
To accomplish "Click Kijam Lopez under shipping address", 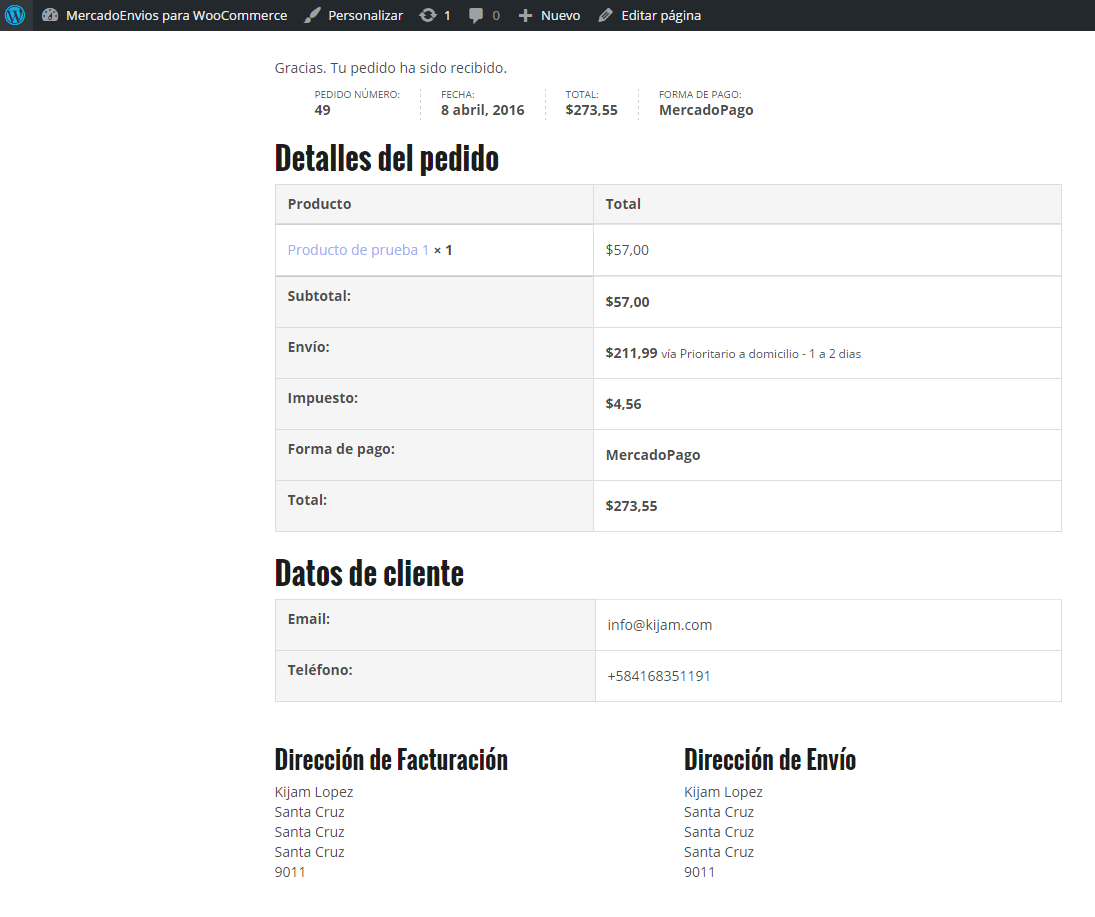I will tap(723, 792).
